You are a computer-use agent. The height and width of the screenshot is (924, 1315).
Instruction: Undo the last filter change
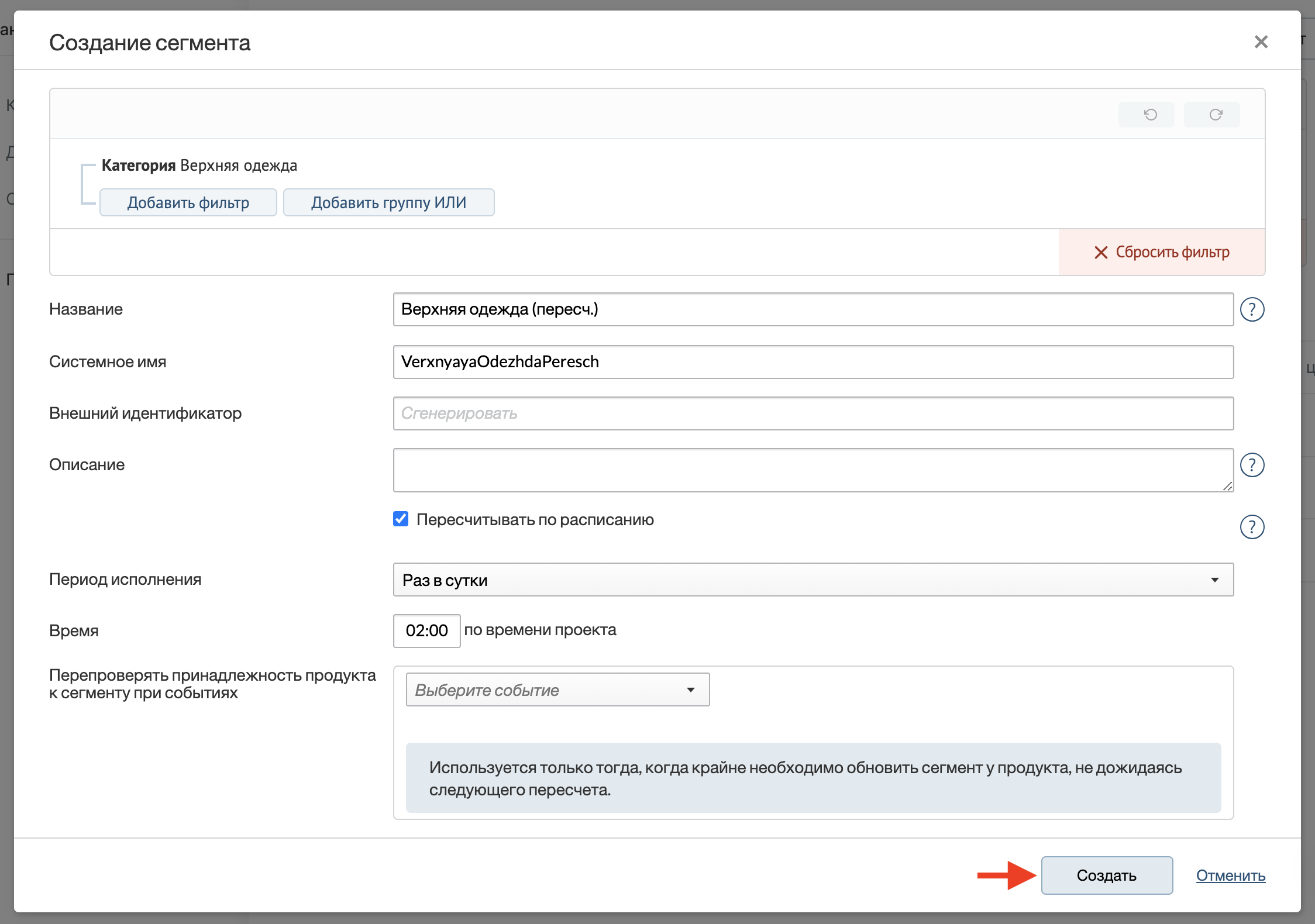coord(1147,115)
